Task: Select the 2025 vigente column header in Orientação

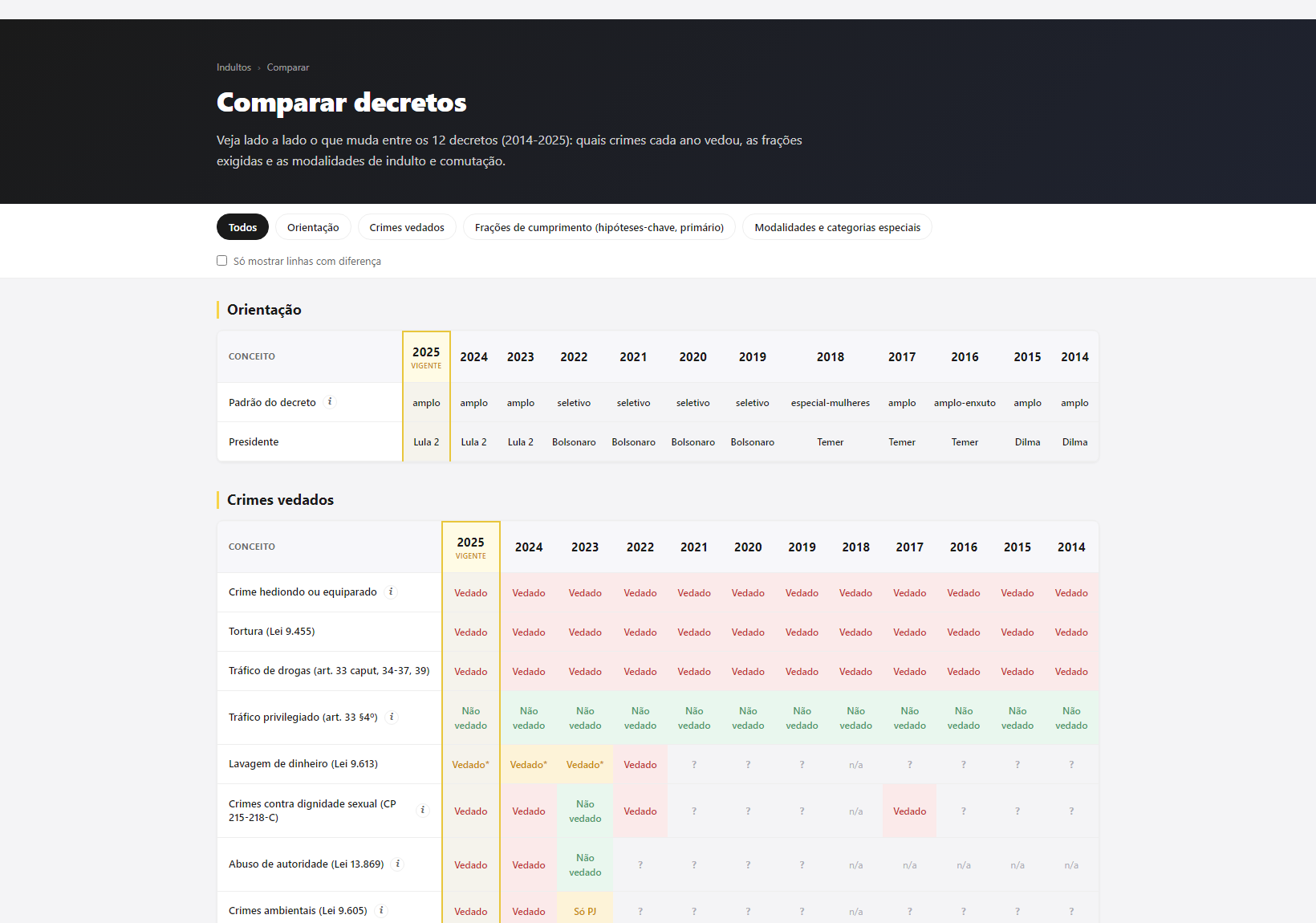Action: [x=426, y=357]
